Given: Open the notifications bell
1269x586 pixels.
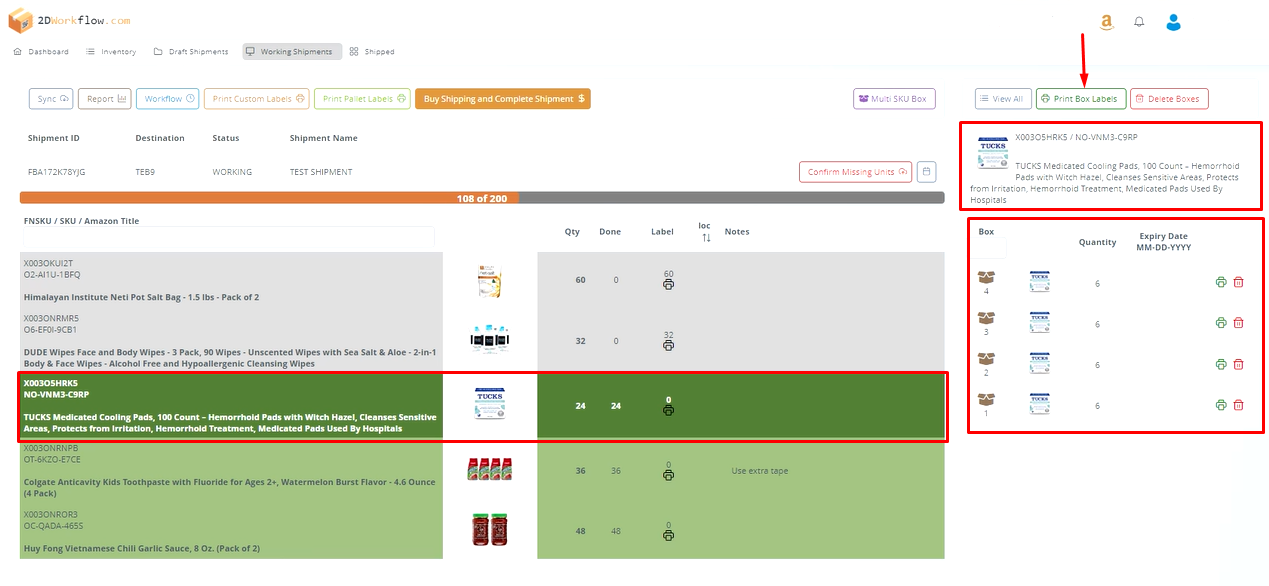Looking at the screenshot, I should click(x=1139, y=22).
